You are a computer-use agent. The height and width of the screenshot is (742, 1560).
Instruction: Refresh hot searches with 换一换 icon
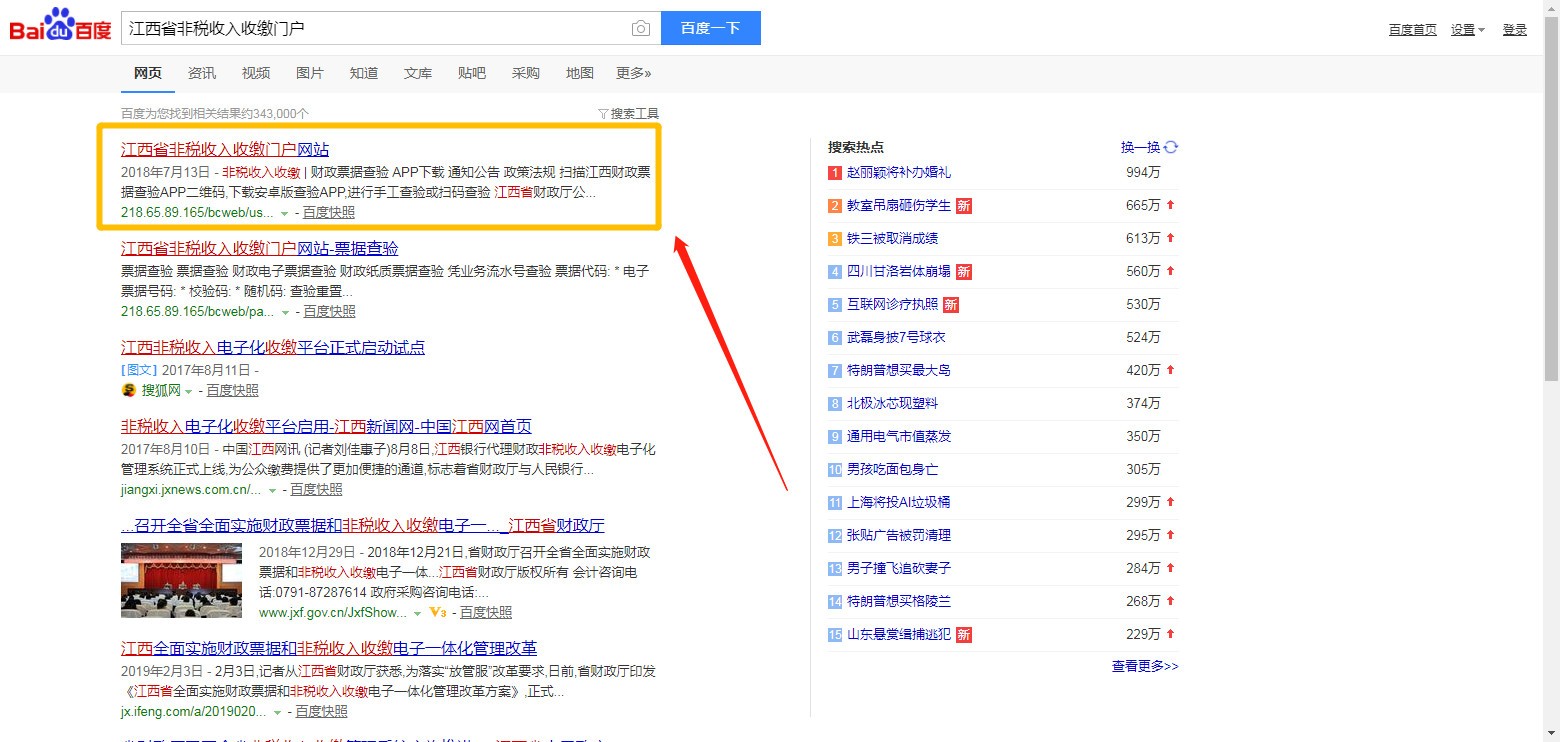pyautogui.click(x=1171, y=147)
